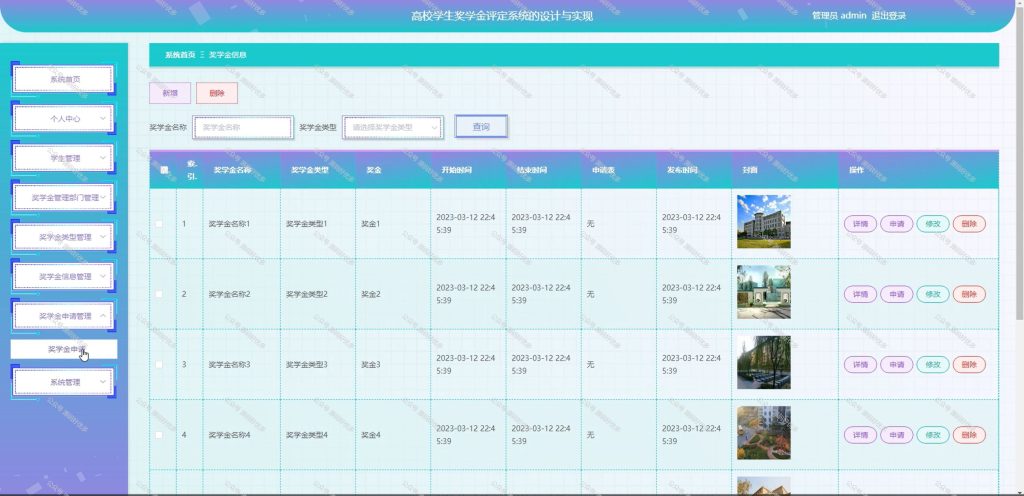1024x496 pixels.
Task: Open 详情 for 奖学金名称2
Action: 861,294
